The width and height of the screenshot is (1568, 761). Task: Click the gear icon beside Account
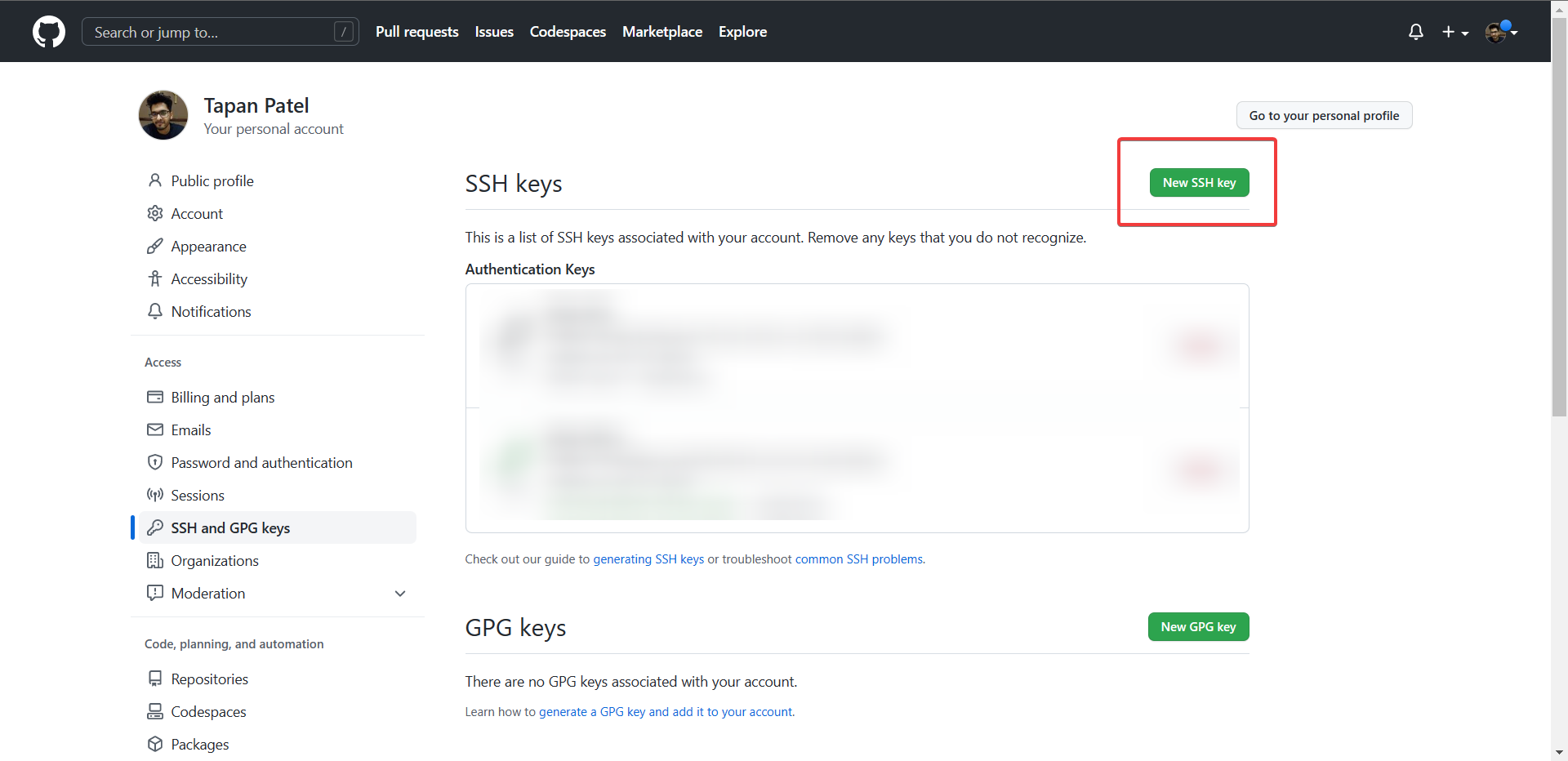[x=155, y=213]
